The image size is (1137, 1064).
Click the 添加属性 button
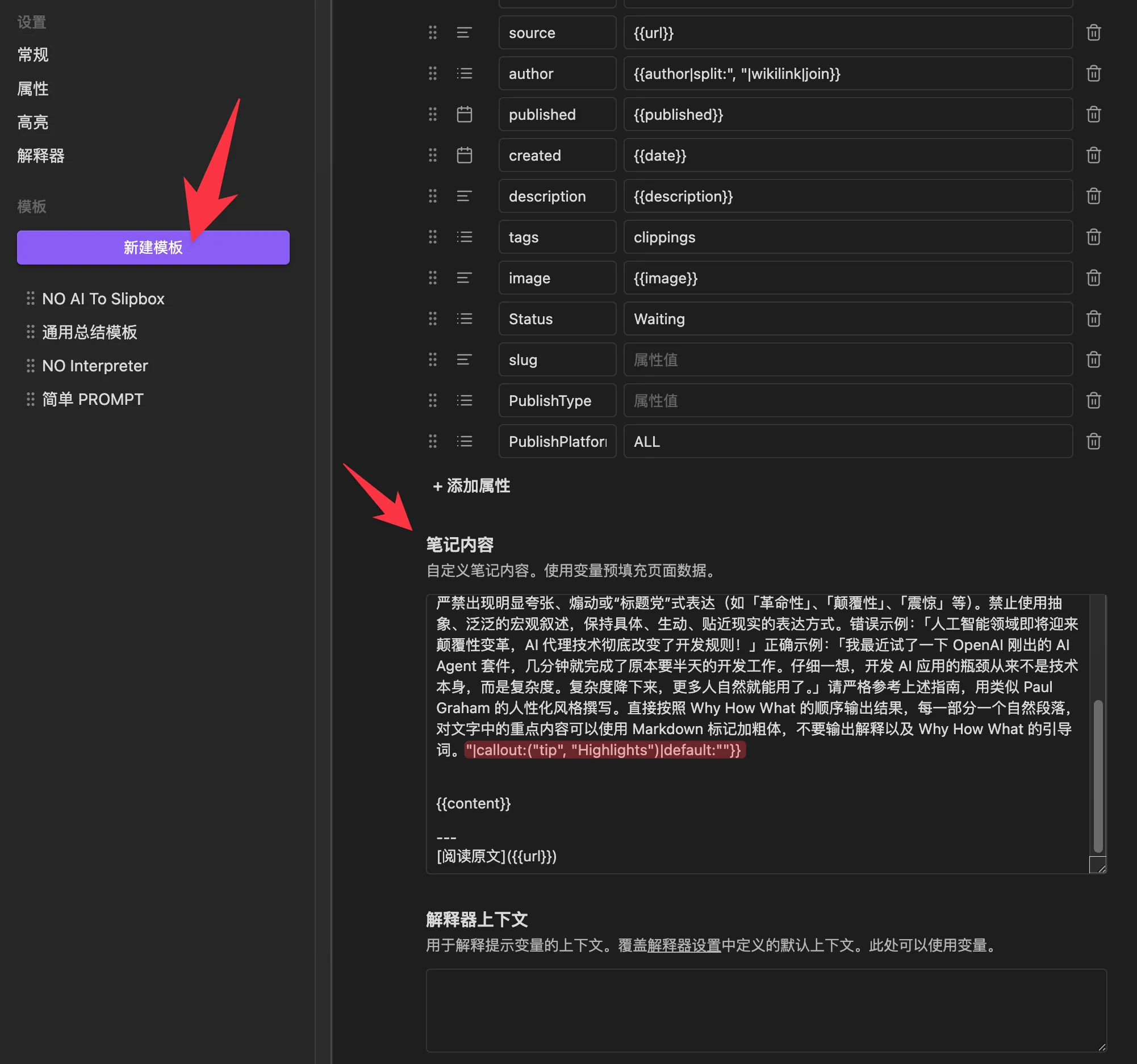471,486
